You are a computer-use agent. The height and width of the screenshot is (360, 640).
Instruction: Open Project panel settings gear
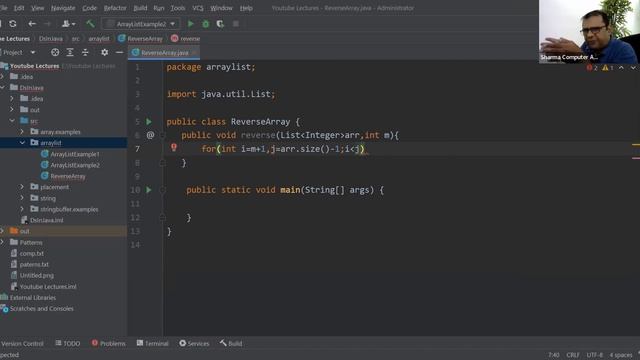click(x=104, y=52)
